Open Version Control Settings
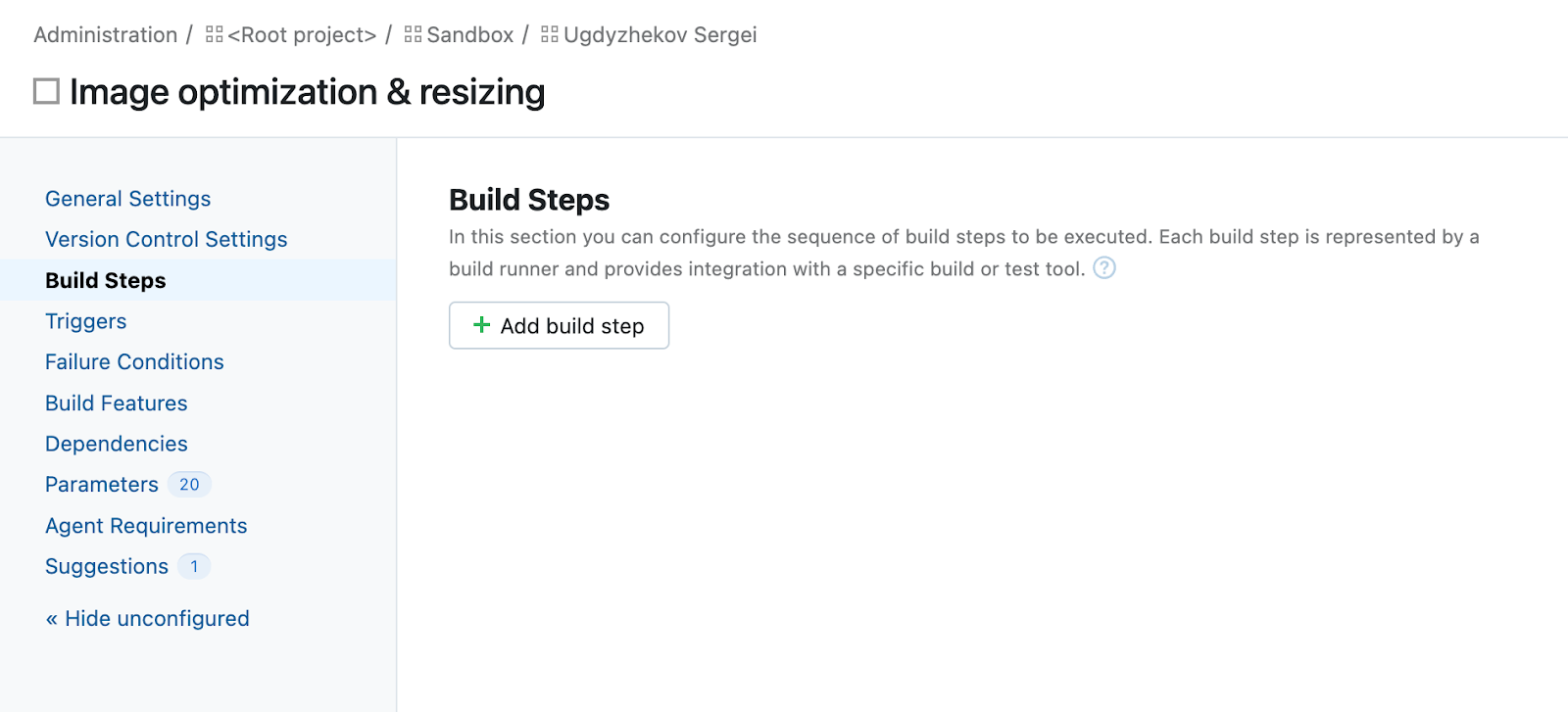The height and width of the screenshot is (712, 1568). 166,240
